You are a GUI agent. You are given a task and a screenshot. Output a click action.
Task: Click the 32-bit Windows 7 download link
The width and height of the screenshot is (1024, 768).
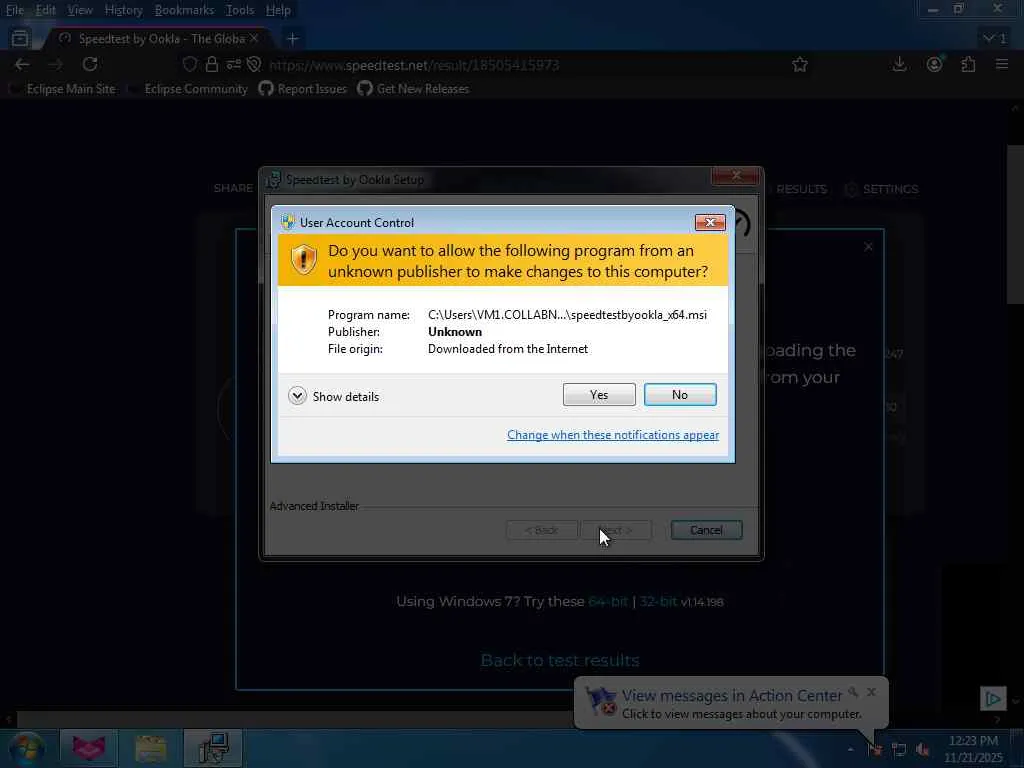(x=658, y=601)
